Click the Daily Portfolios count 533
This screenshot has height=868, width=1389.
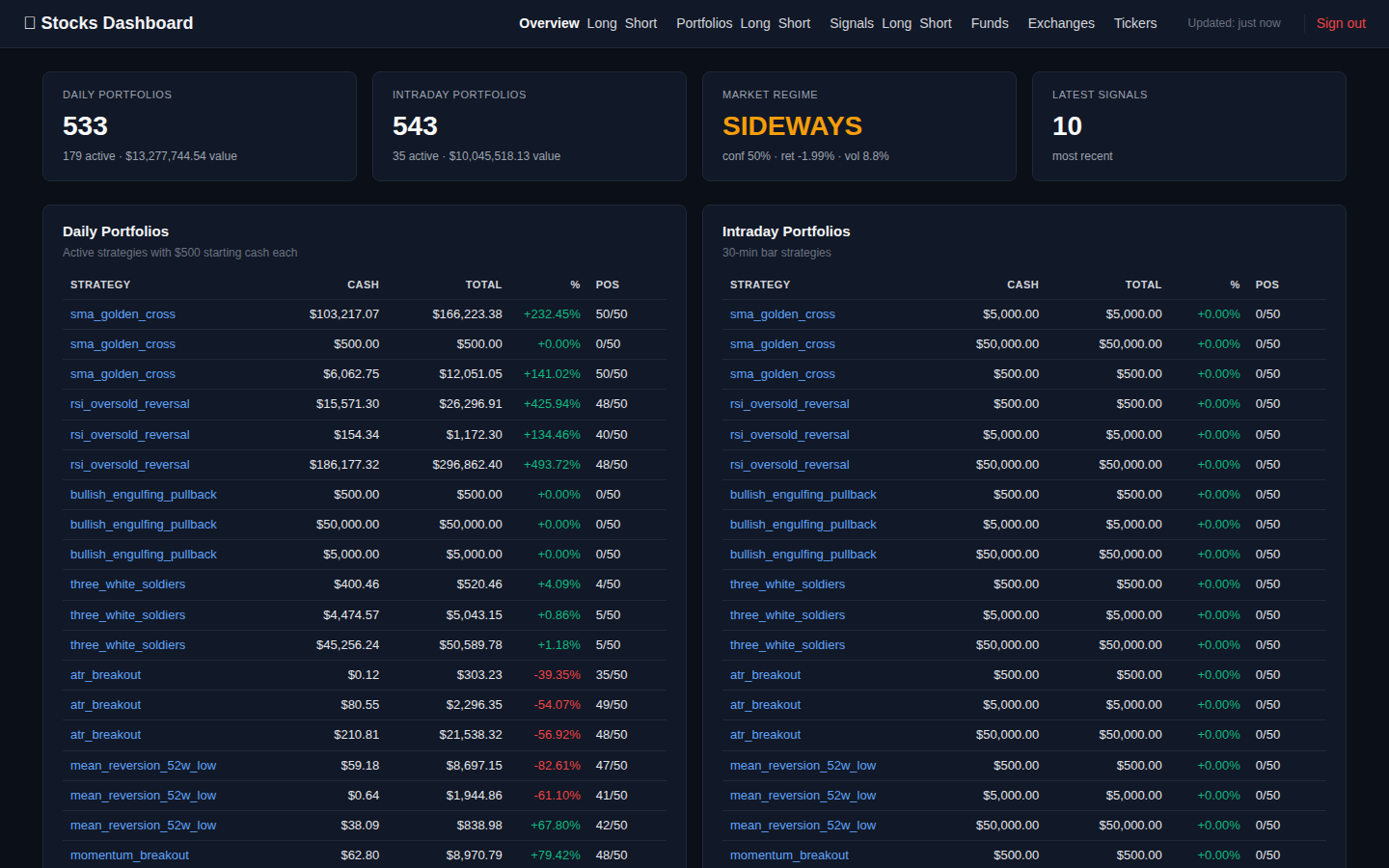(x=85, y=126)
